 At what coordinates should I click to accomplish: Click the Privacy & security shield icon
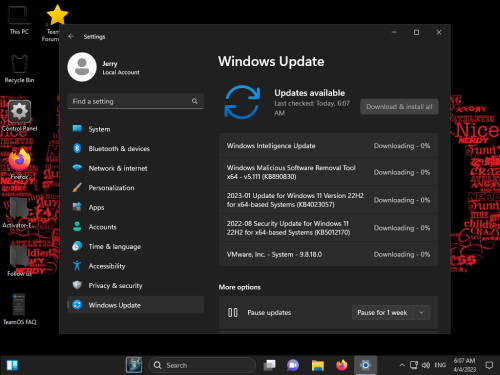point(77,285)
